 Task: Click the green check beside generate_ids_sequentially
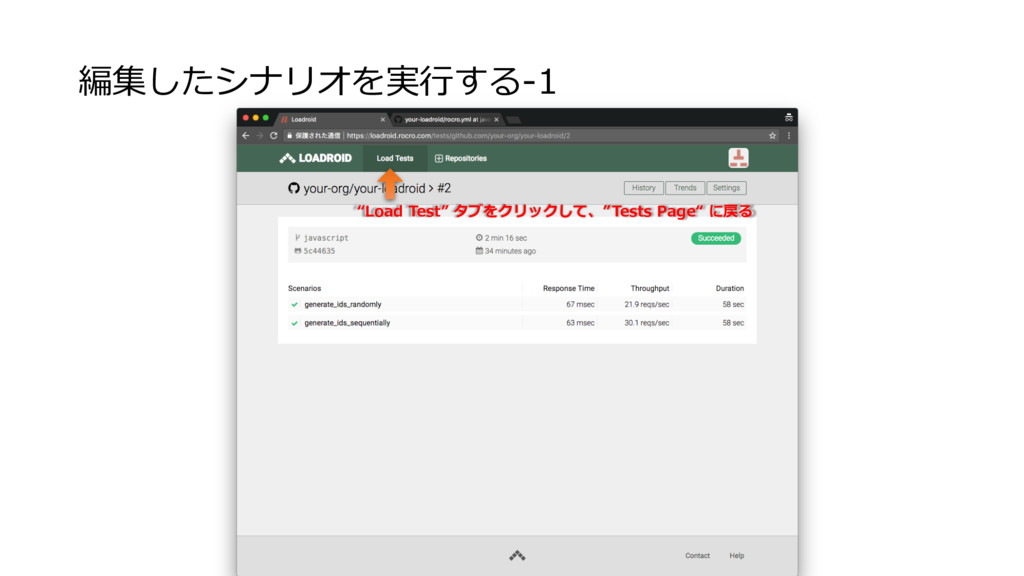(295, 323)
